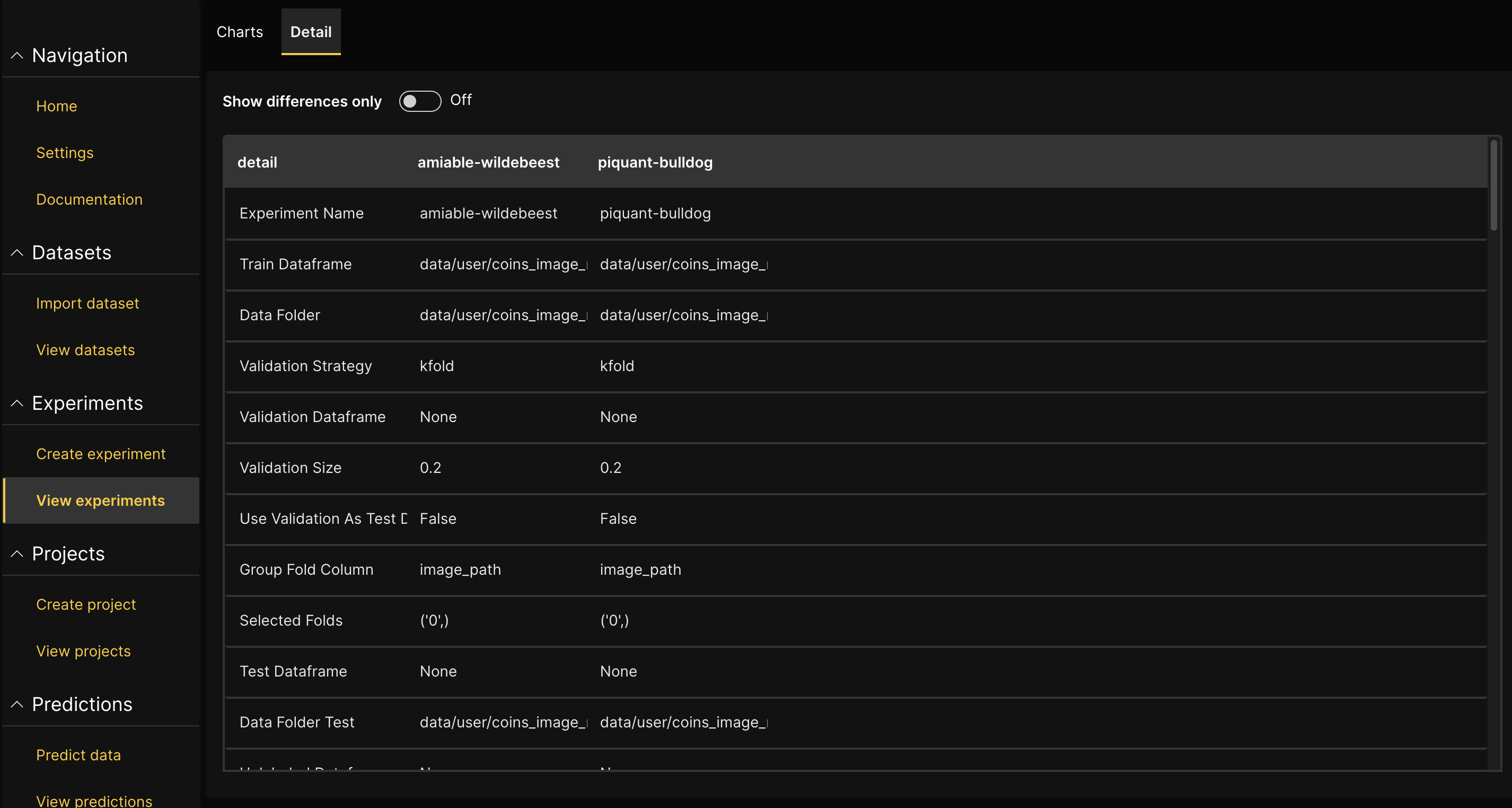Click Validation Dataframe row label
1512x808 pixels.
tap(312, 417)
